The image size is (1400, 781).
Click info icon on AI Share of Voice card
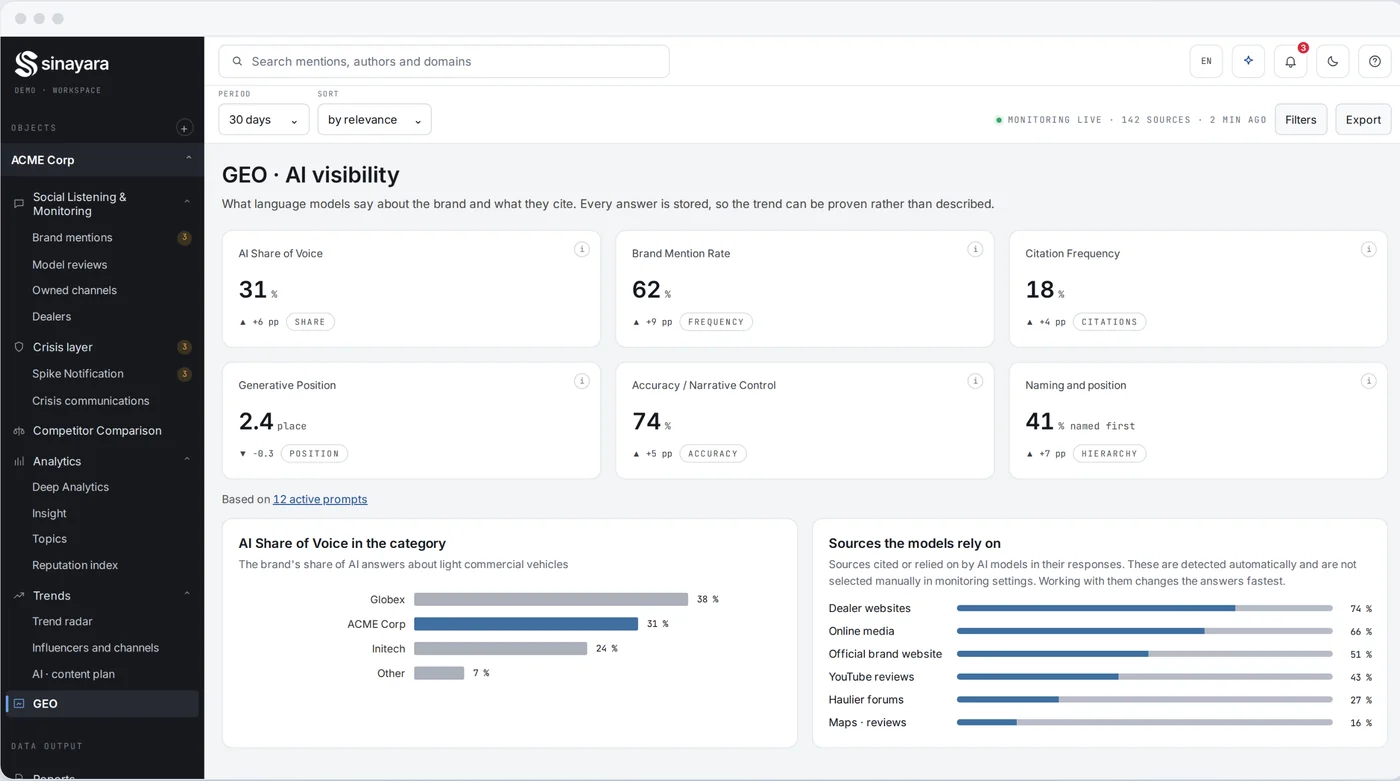coord(581,249)
